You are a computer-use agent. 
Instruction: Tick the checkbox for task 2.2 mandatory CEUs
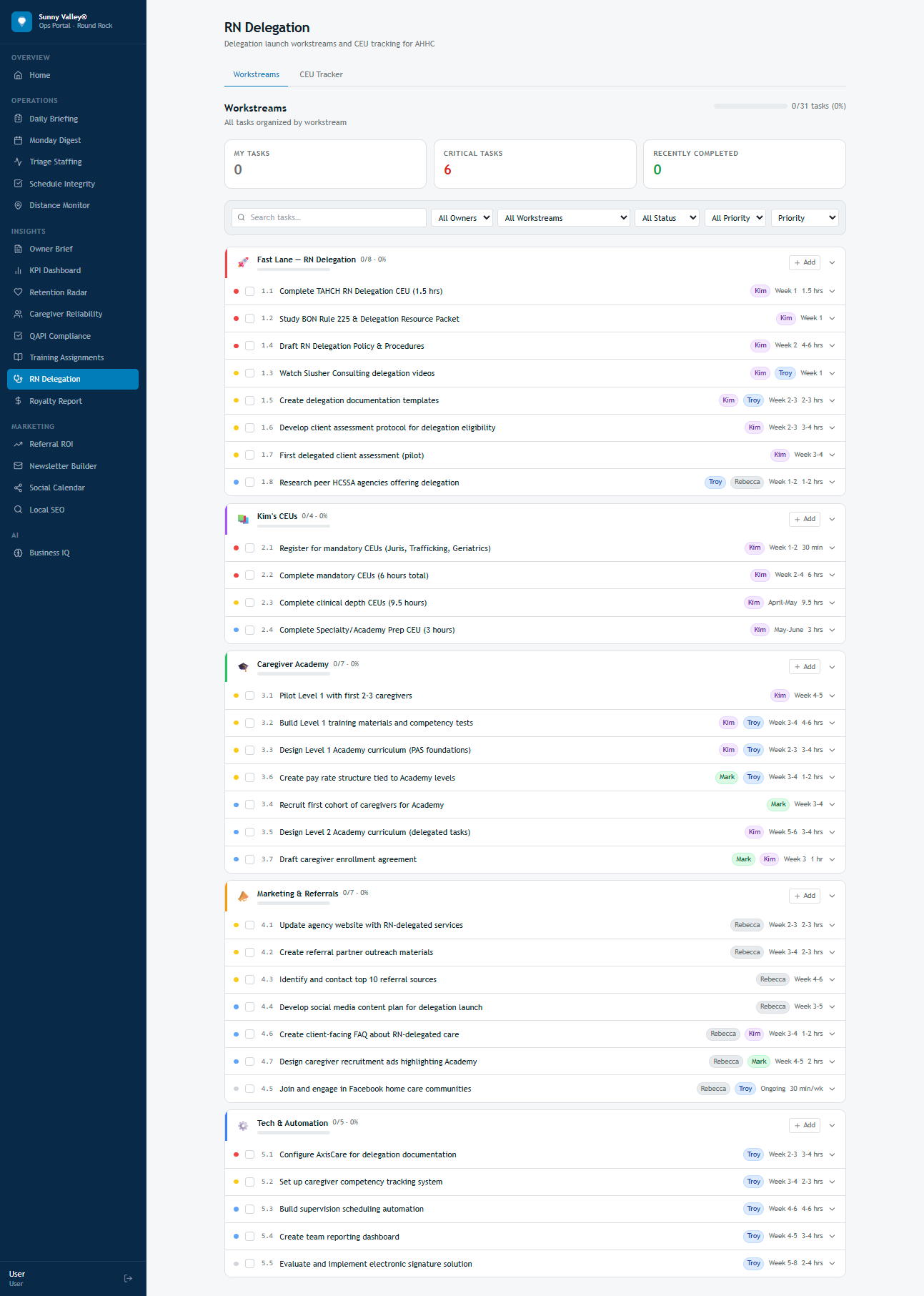click(249, 575)
